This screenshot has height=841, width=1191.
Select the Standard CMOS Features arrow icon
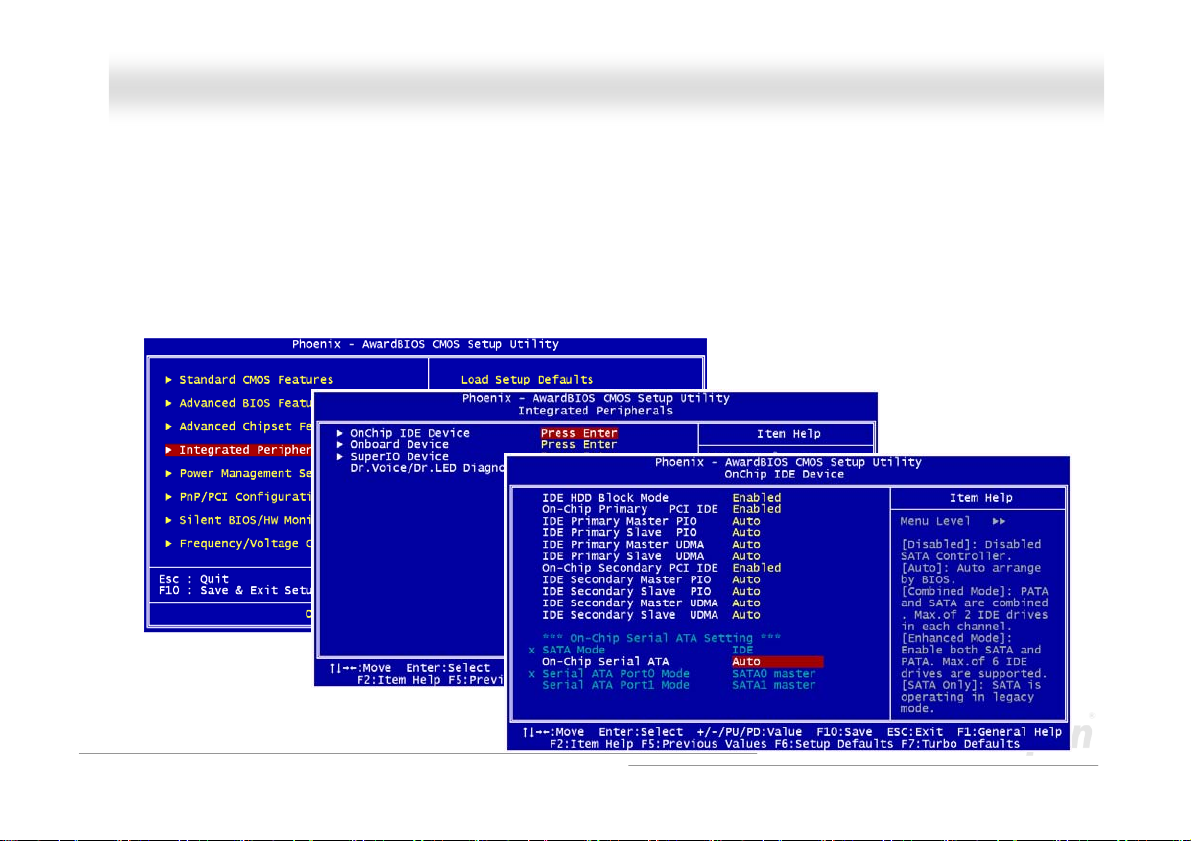(x=169, y=380)
